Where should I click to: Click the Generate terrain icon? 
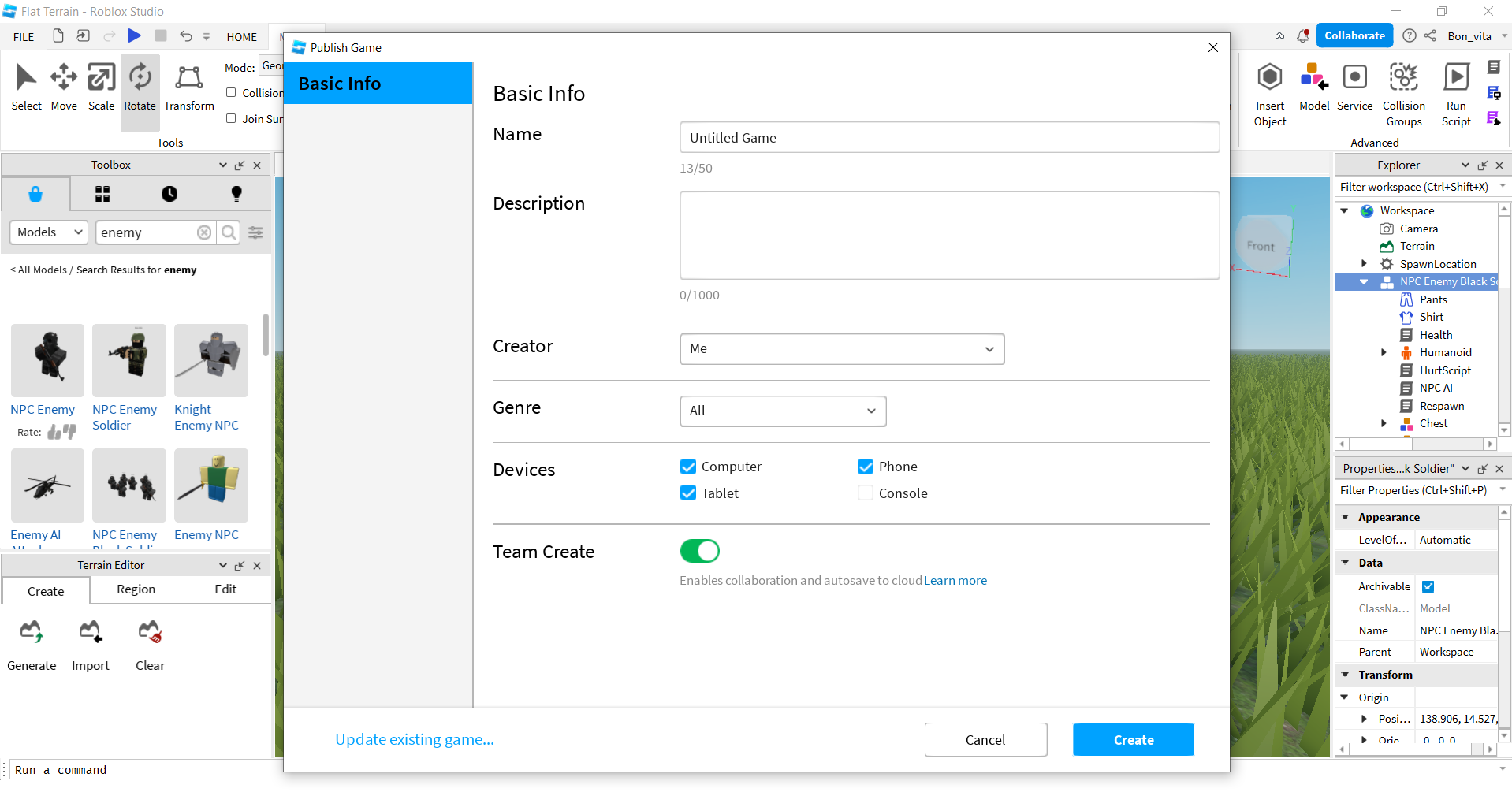coord(32,632)
